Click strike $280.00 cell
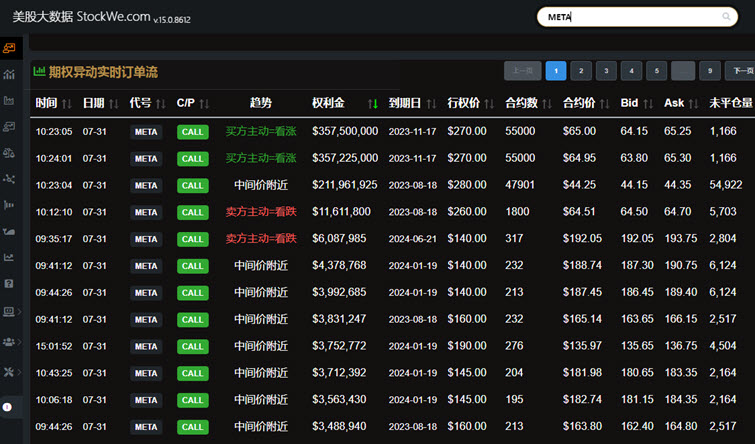Image resolution: width=755 pixels, height=444 pixels. click(467, 185)
